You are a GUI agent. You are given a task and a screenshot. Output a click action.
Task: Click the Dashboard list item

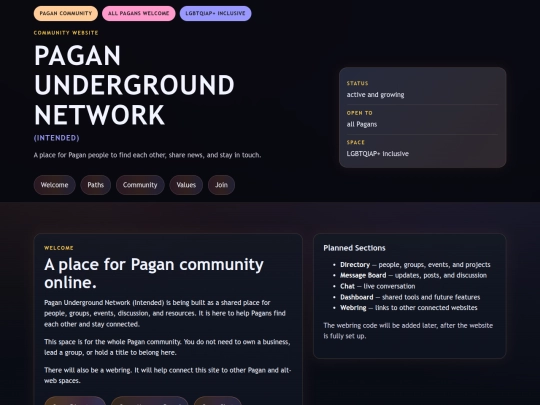pos(410,297)
